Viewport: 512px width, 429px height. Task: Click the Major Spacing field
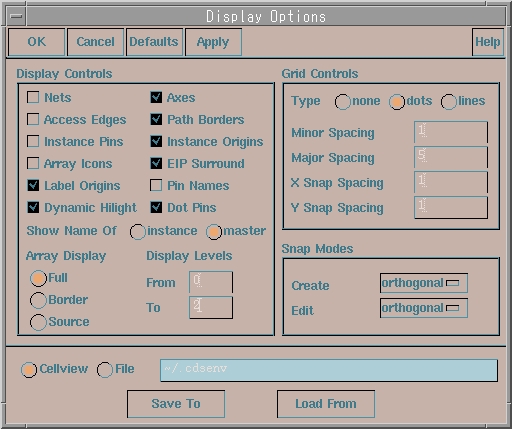[451, 157]
